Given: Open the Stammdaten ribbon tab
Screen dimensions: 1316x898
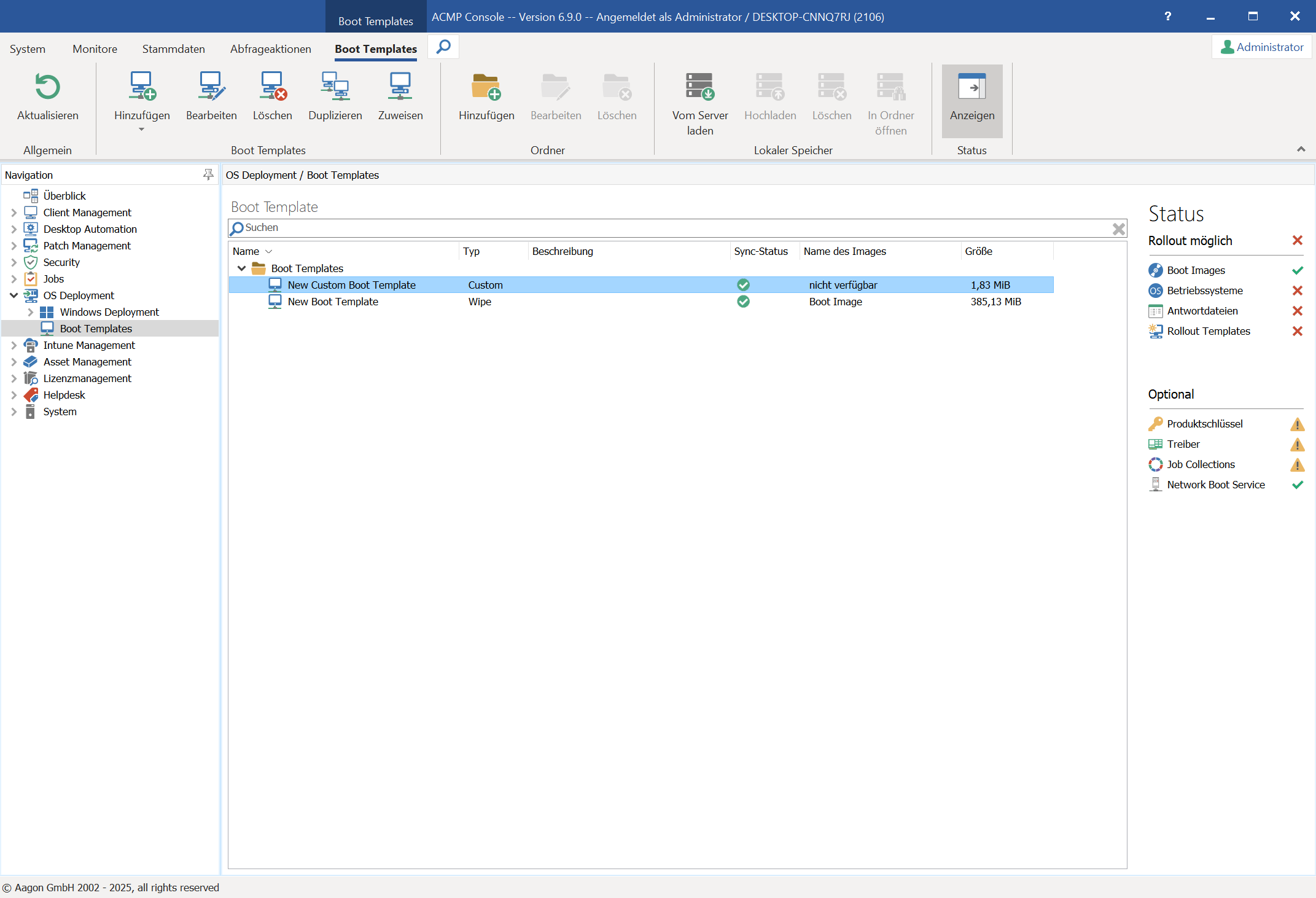Looking at the screenshot, I should pos(173,49).
